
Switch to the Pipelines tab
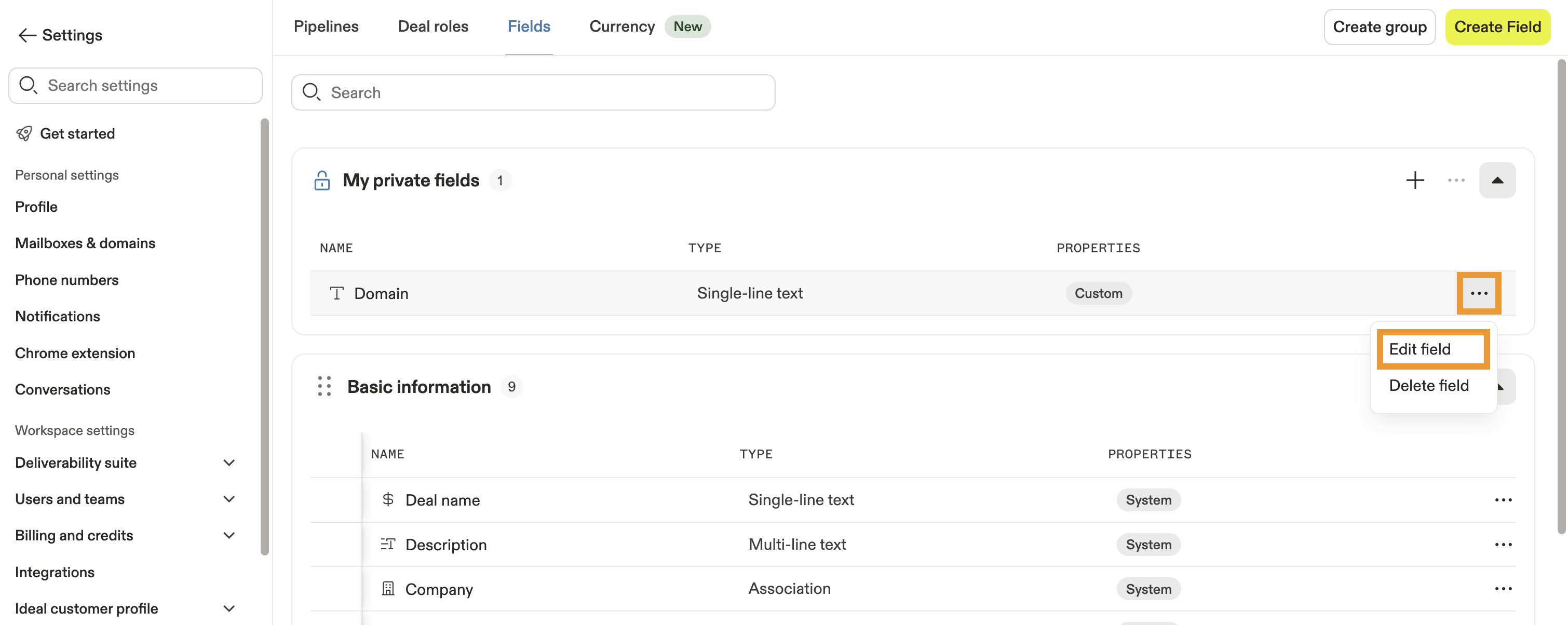click(x=326, y=27)
